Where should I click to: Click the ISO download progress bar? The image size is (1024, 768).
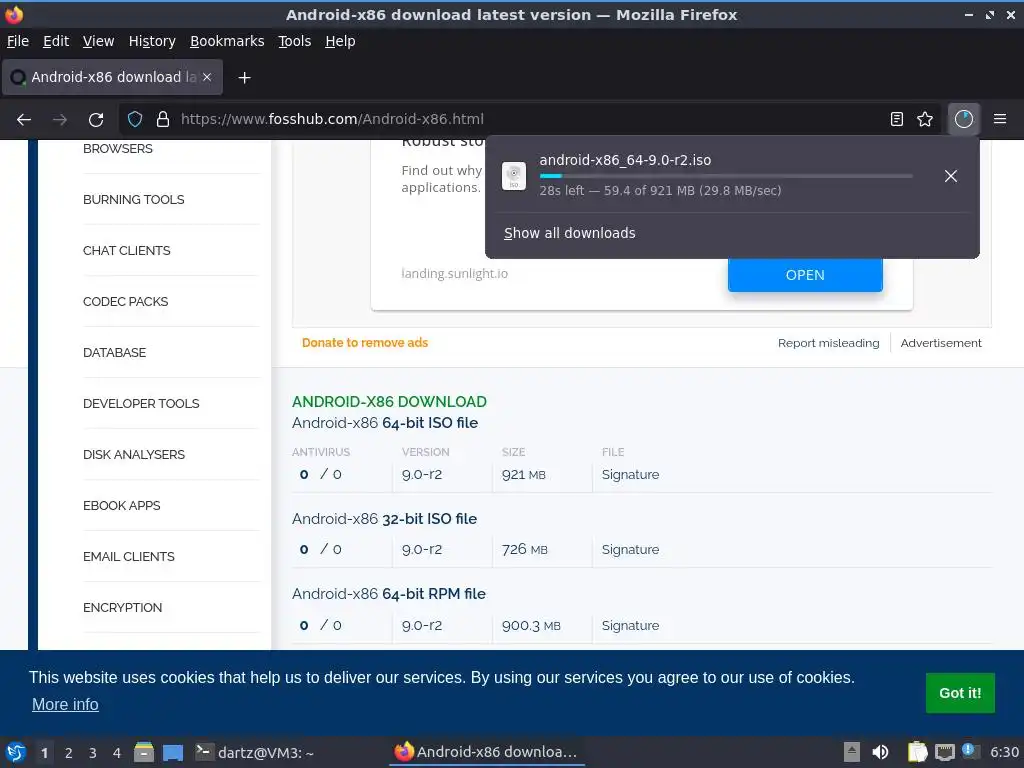(x=726, y=176)
